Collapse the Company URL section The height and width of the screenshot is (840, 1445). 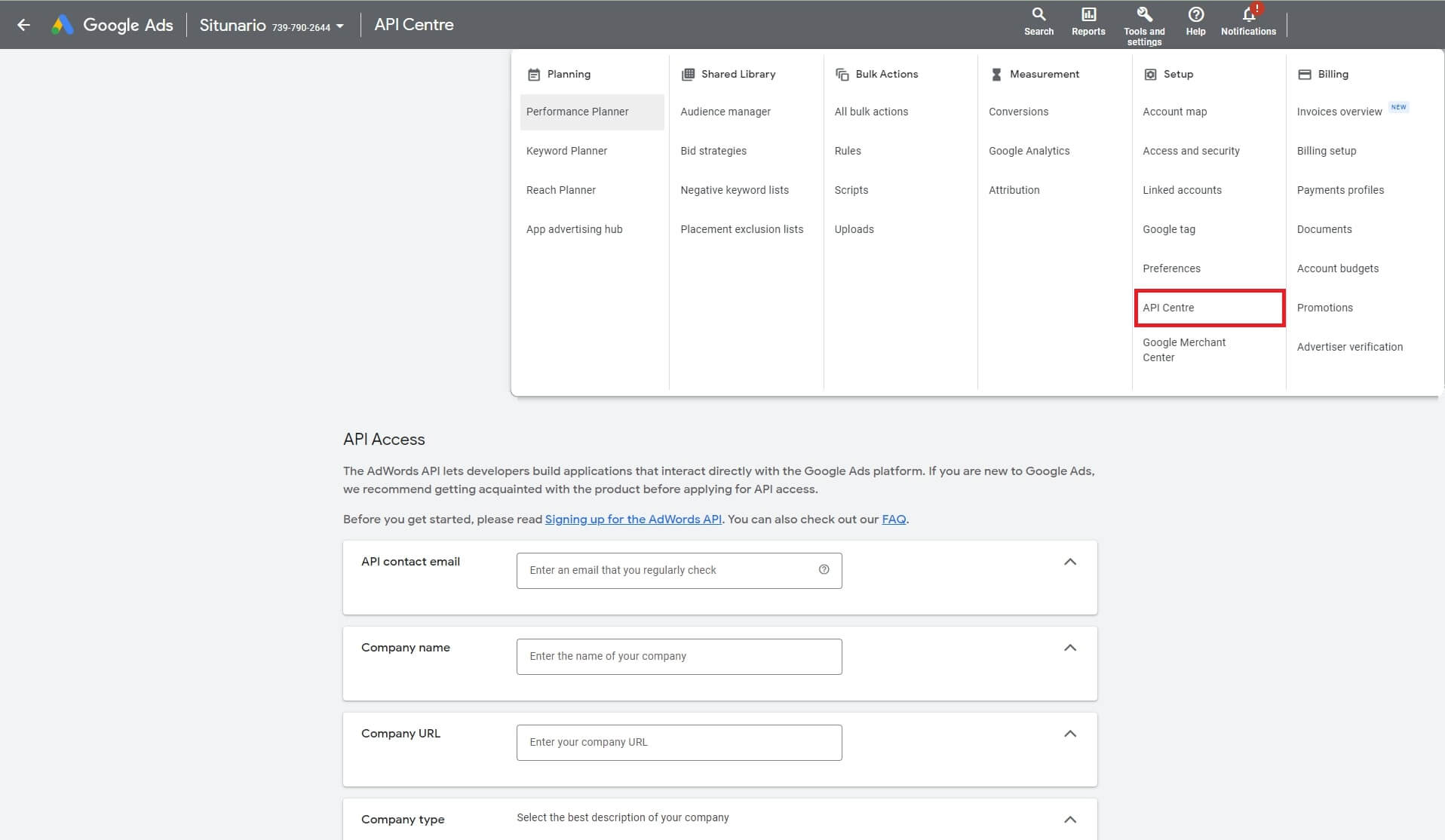pyautogui.click(x=1069, y=734)
